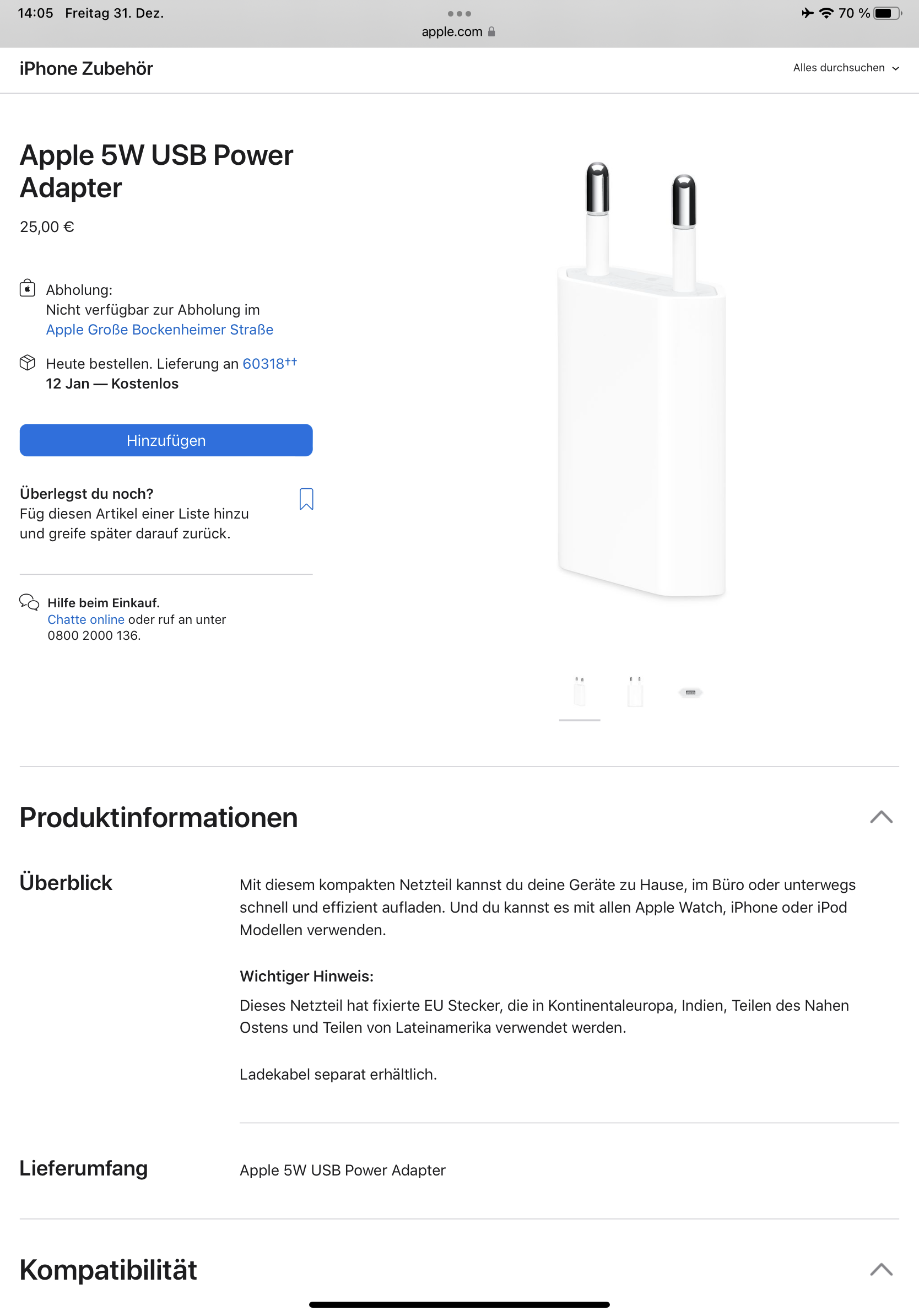Select the first adapter thumbnail

point(579,692)
